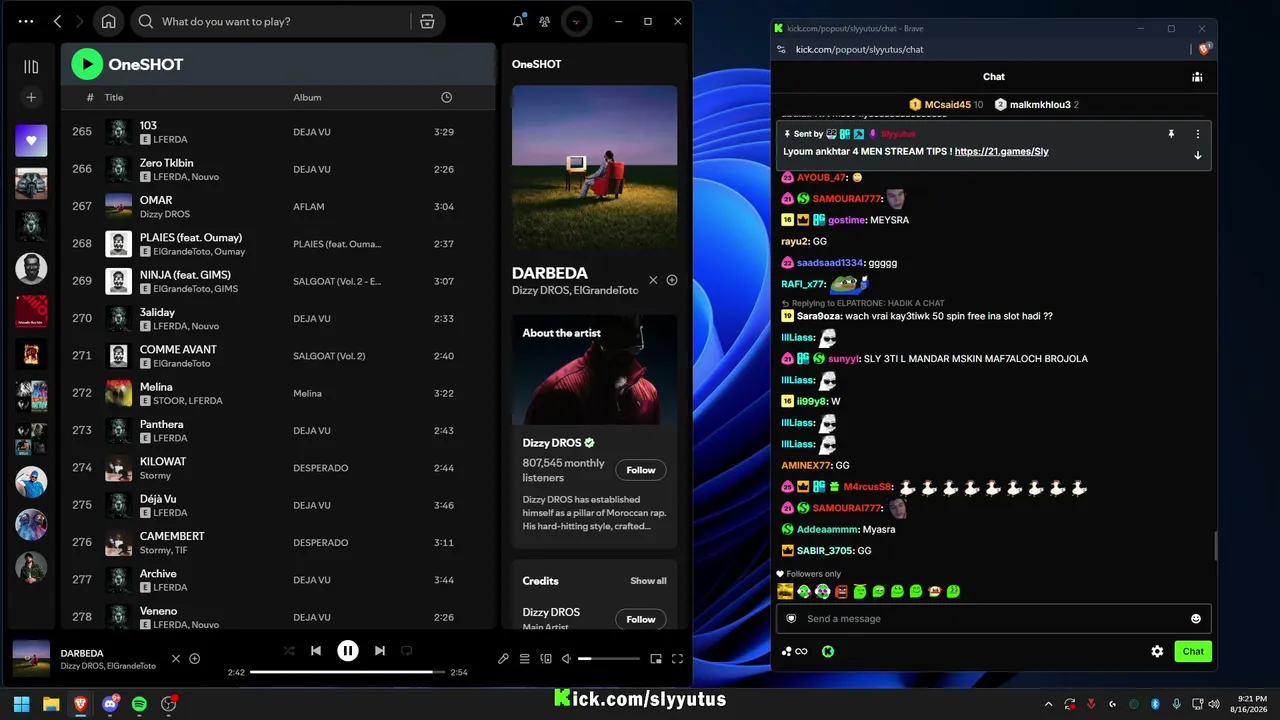Screen dimensions: 1280x720
Task: Open Stormy artist link under KILOWAT
Action: pos(155,476)
